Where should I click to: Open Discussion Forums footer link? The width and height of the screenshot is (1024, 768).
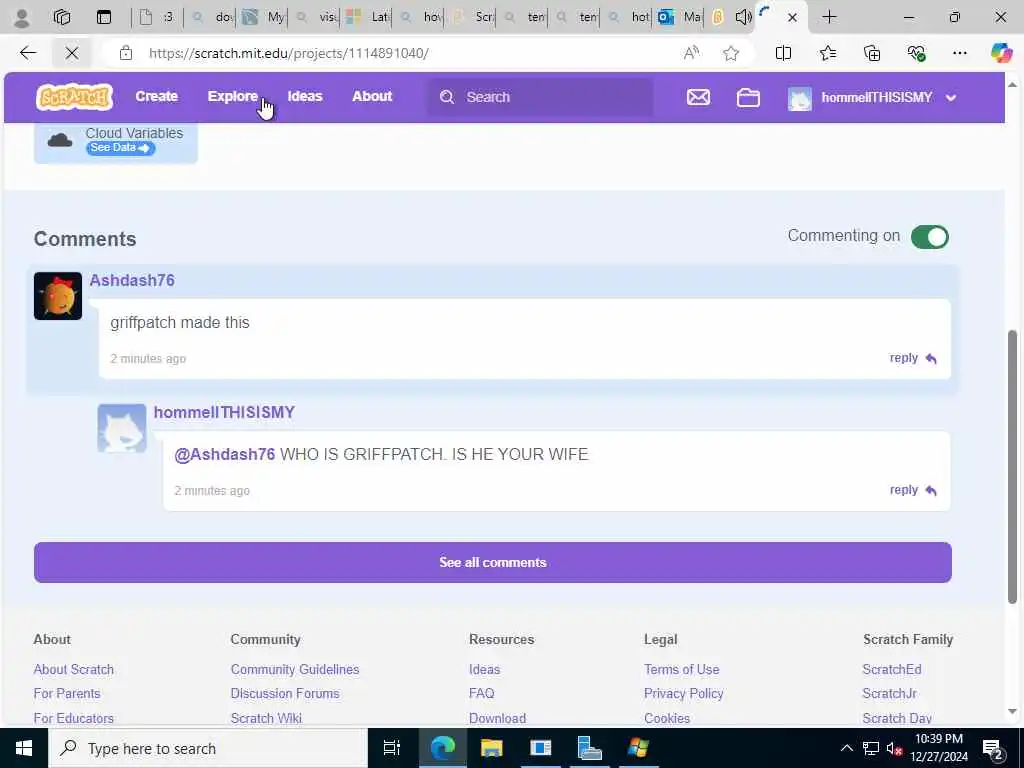[x=285, y=694]
